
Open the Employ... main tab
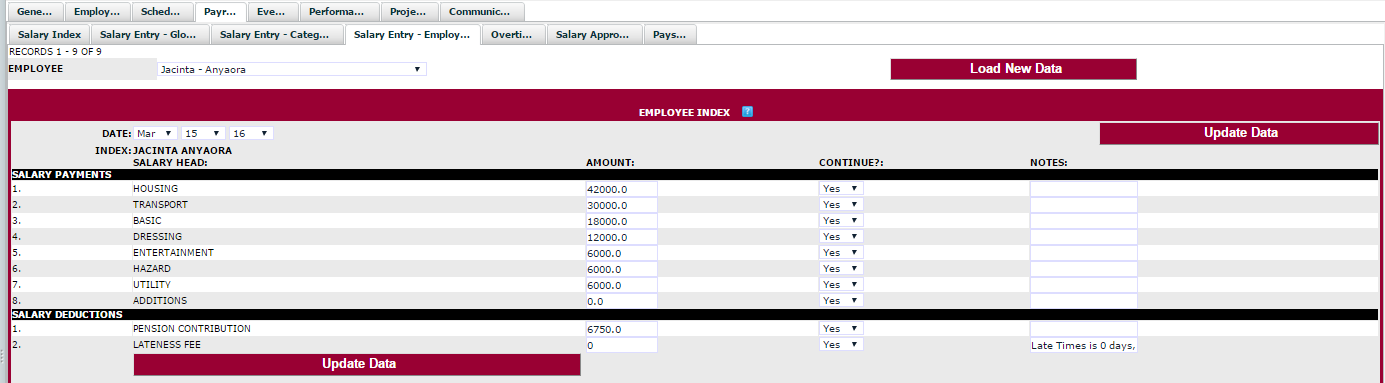[x=97, y=12]
